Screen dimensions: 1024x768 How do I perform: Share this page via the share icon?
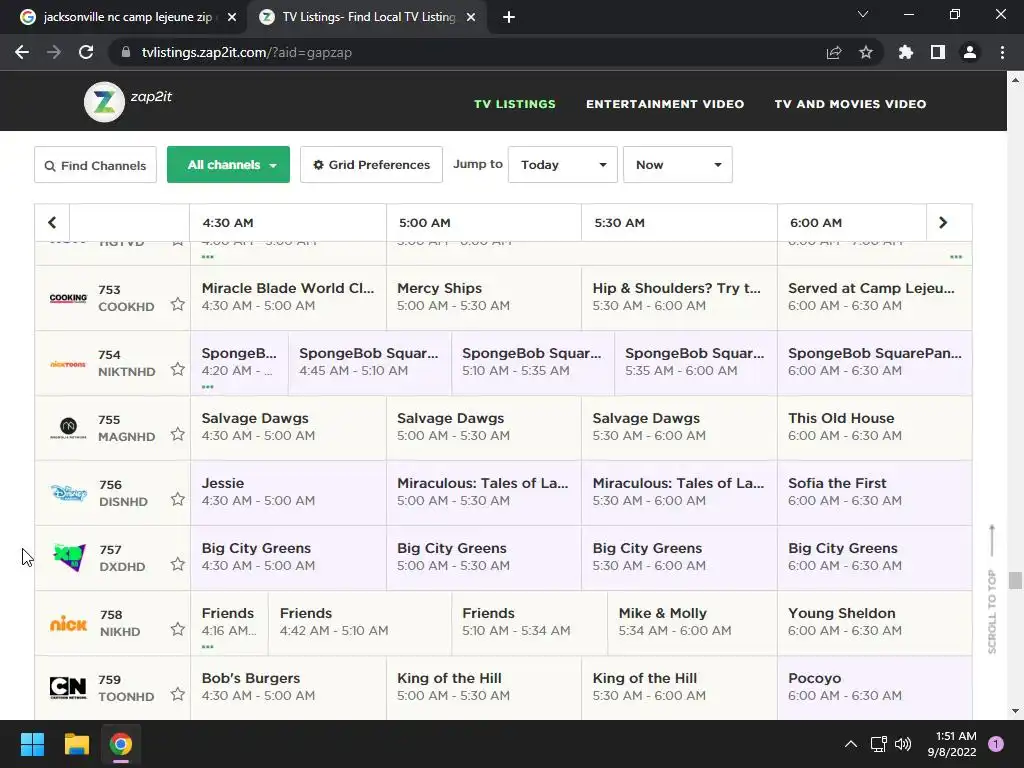[x=834, y=52]
